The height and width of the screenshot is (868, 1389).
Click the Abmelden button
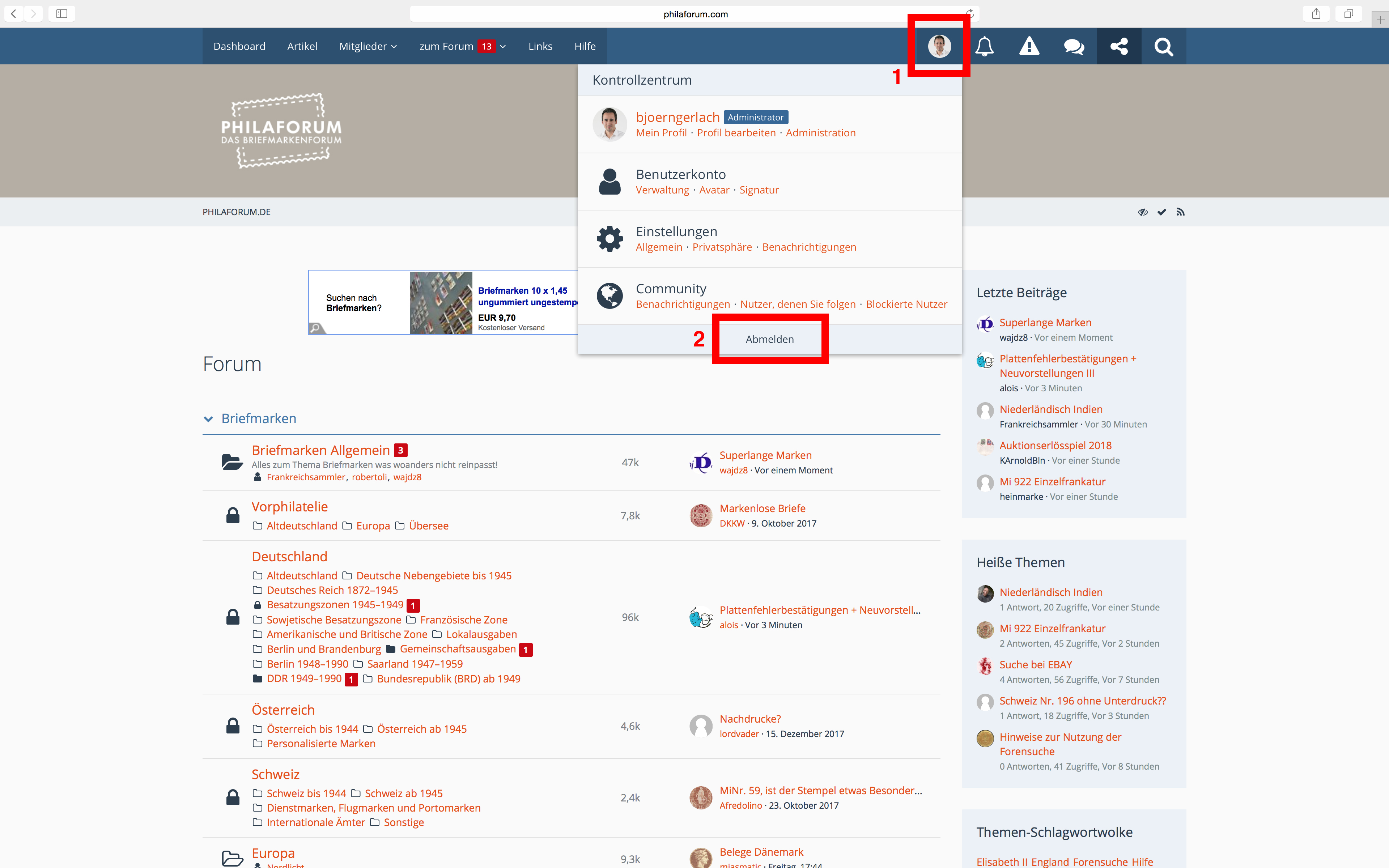pos(770,339)
